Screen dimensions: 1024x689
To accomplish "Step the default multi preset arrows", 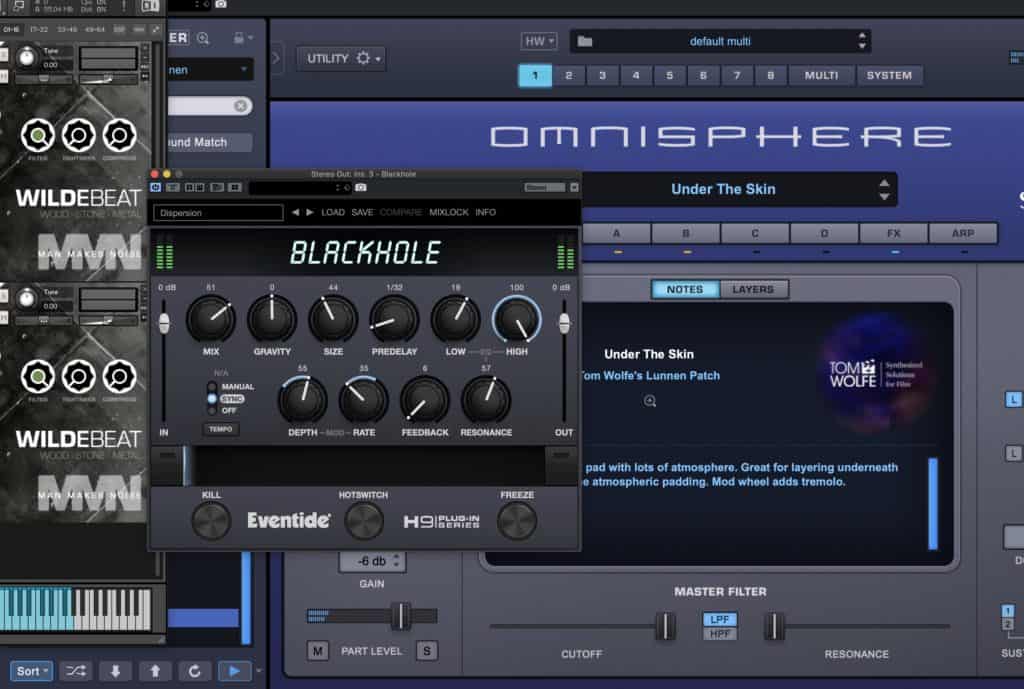I will pyautogui.click(x=862, y=41).
